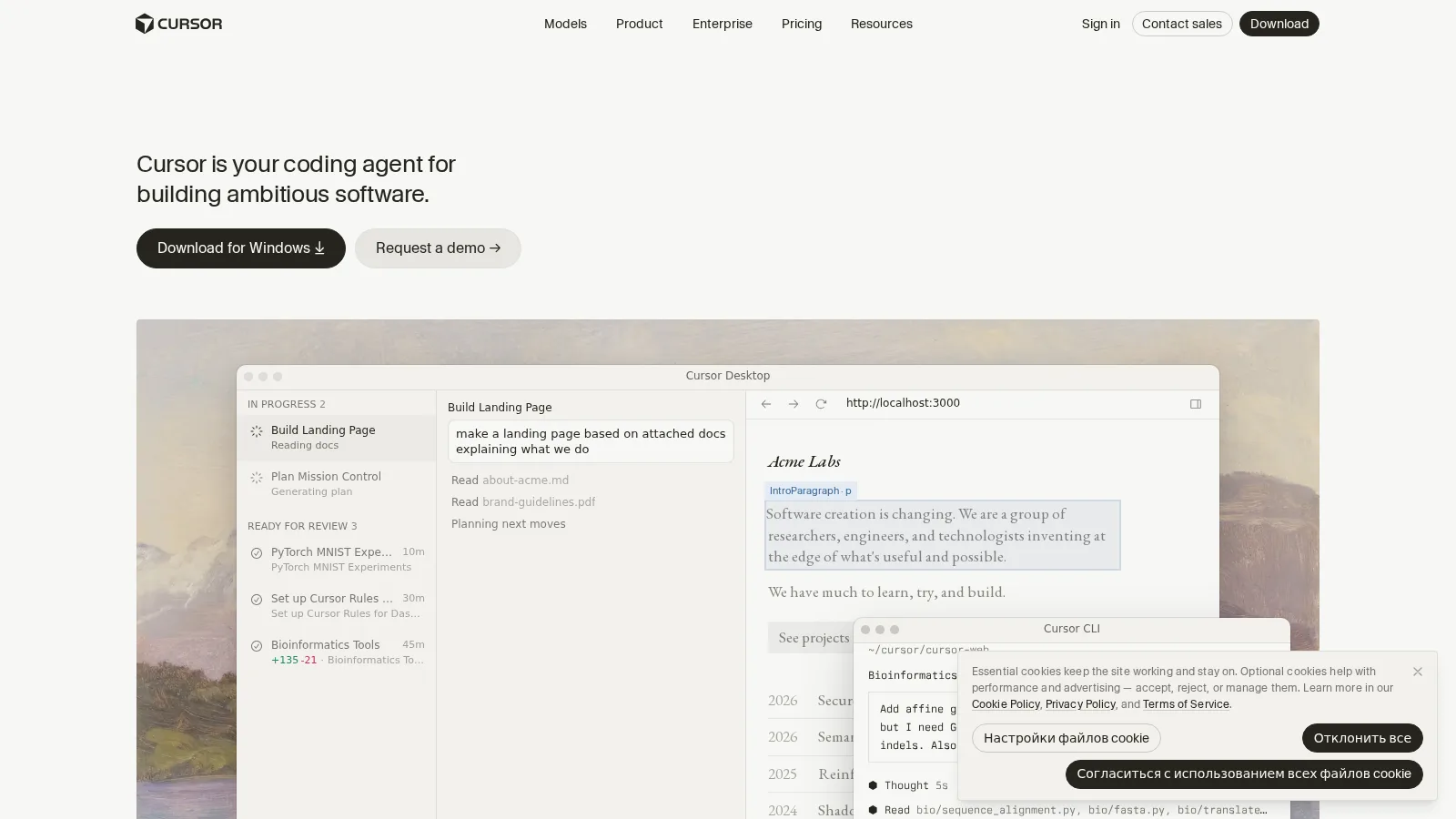Click the Cursor logo in header
1456x819 pixels.
click(178, 24)
